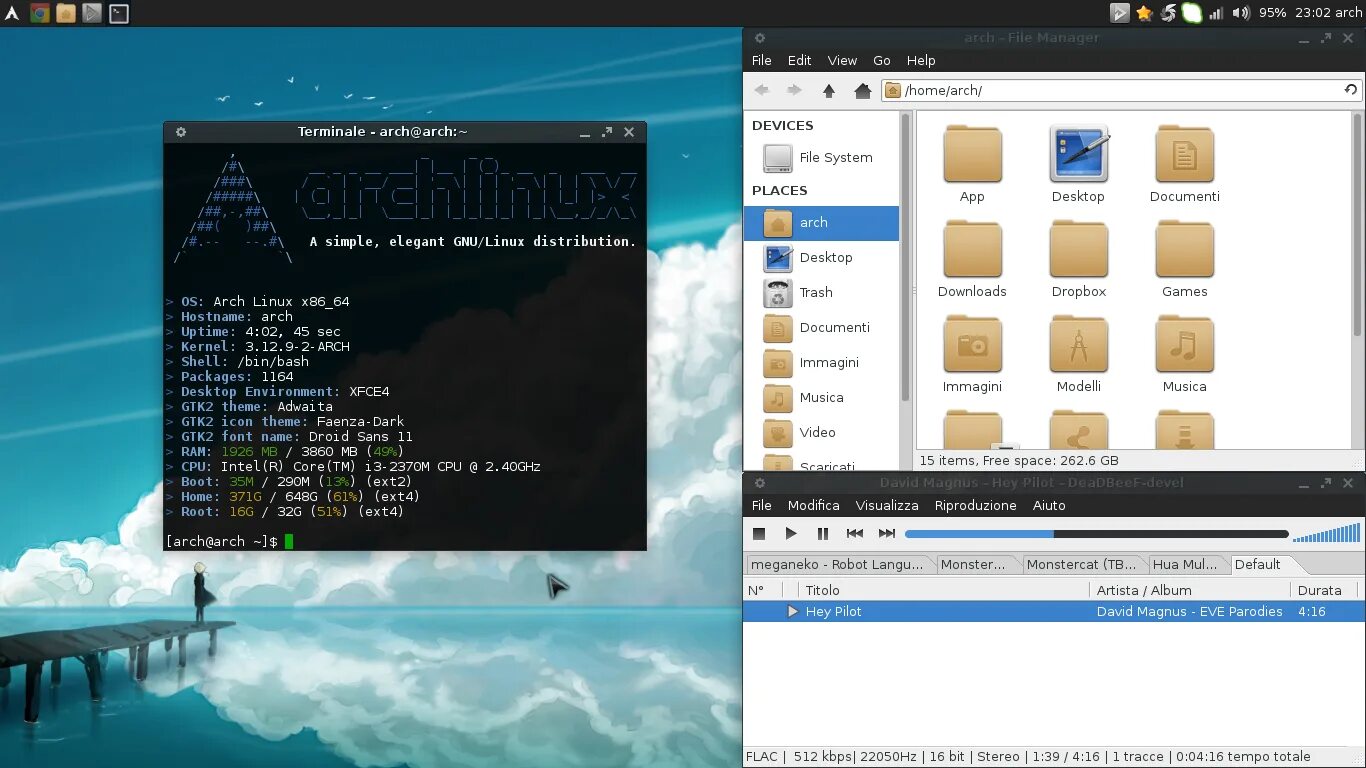The width and height of the screenshot is (1366, 768).
Task: Open the View menu in File Manager
Action: (842, 60)
